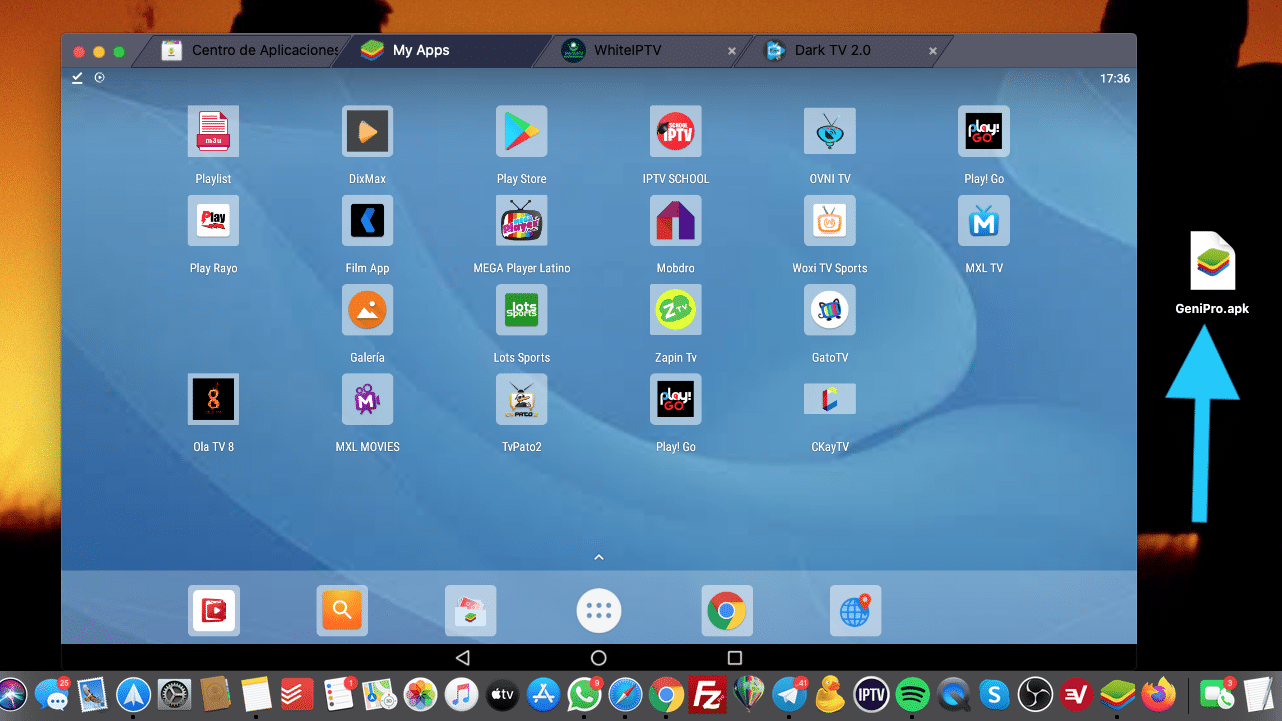Launch OVNI TV

point(829,131)
